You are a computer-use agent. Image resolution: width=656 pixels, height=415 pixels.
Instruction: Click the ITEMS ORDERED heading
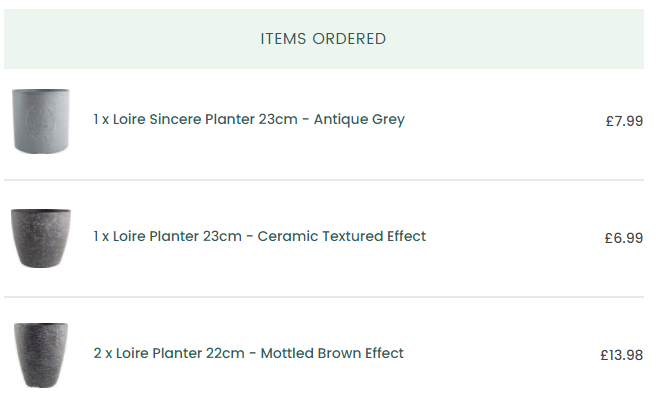point(323,39)
